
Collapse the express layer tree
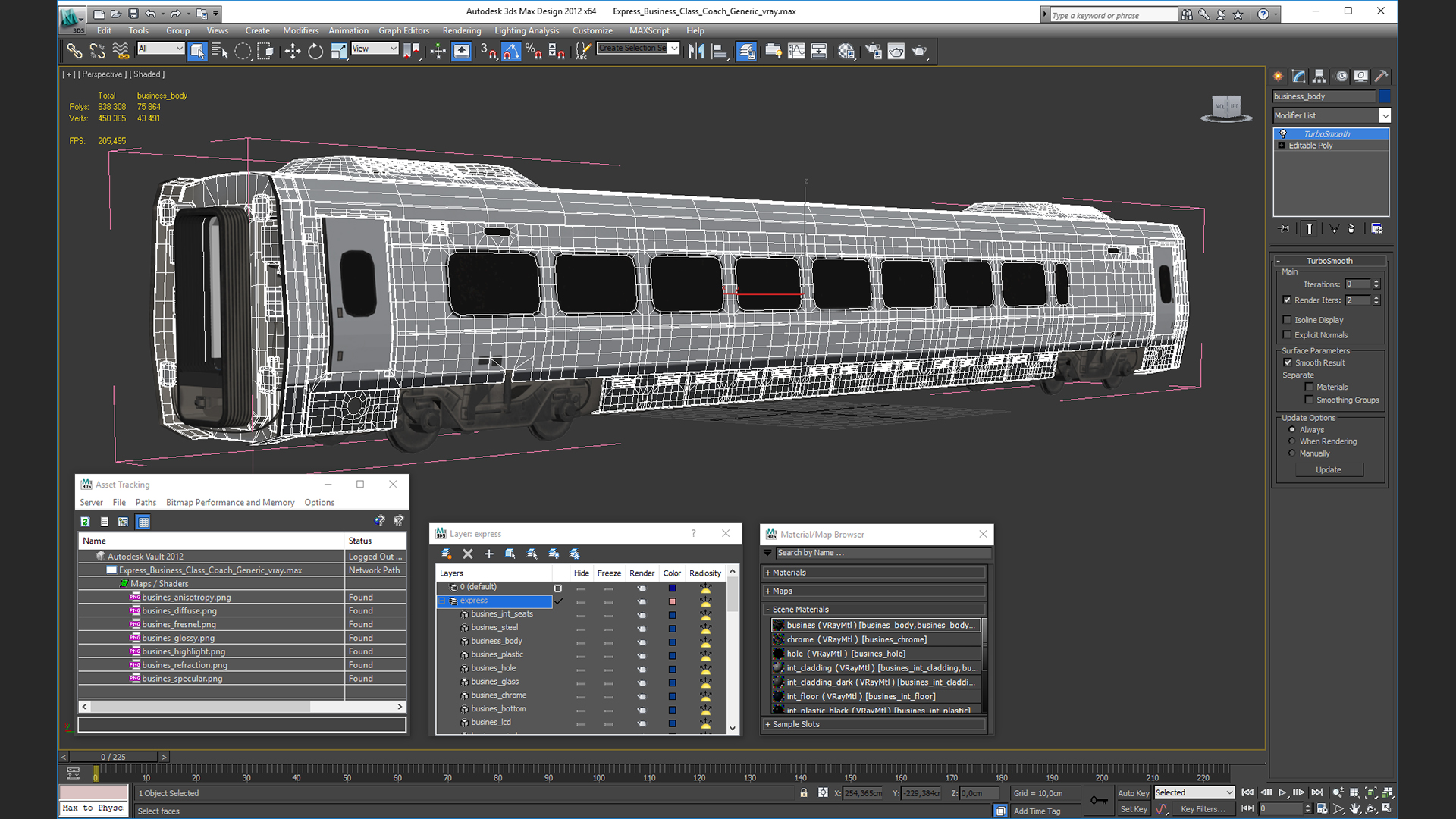pos(441,601)
